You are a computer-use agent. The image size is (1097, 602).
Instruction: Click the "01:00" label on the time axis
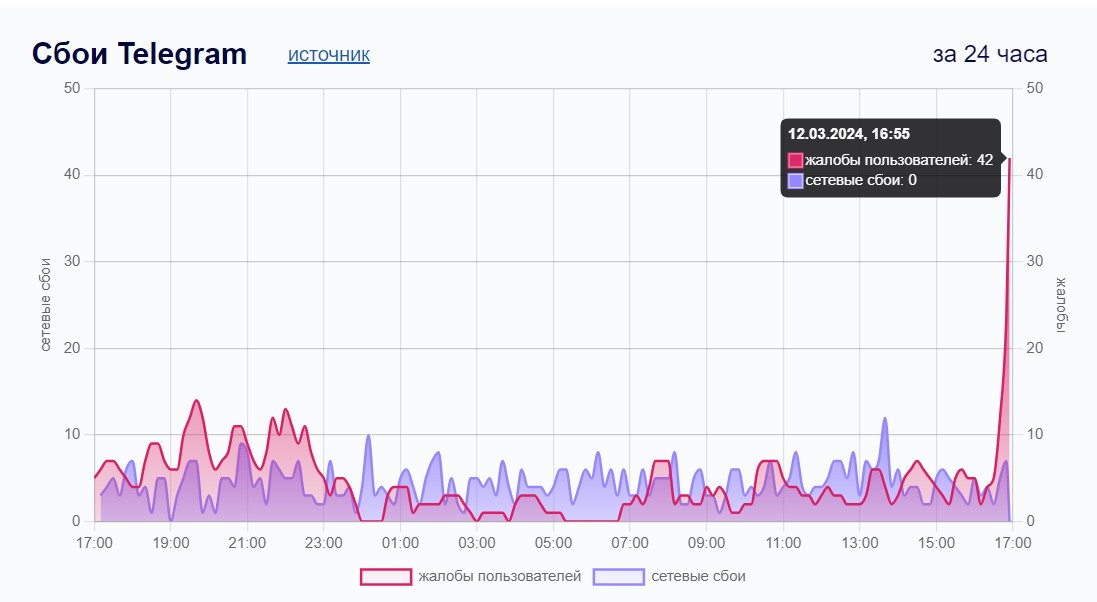400,544
